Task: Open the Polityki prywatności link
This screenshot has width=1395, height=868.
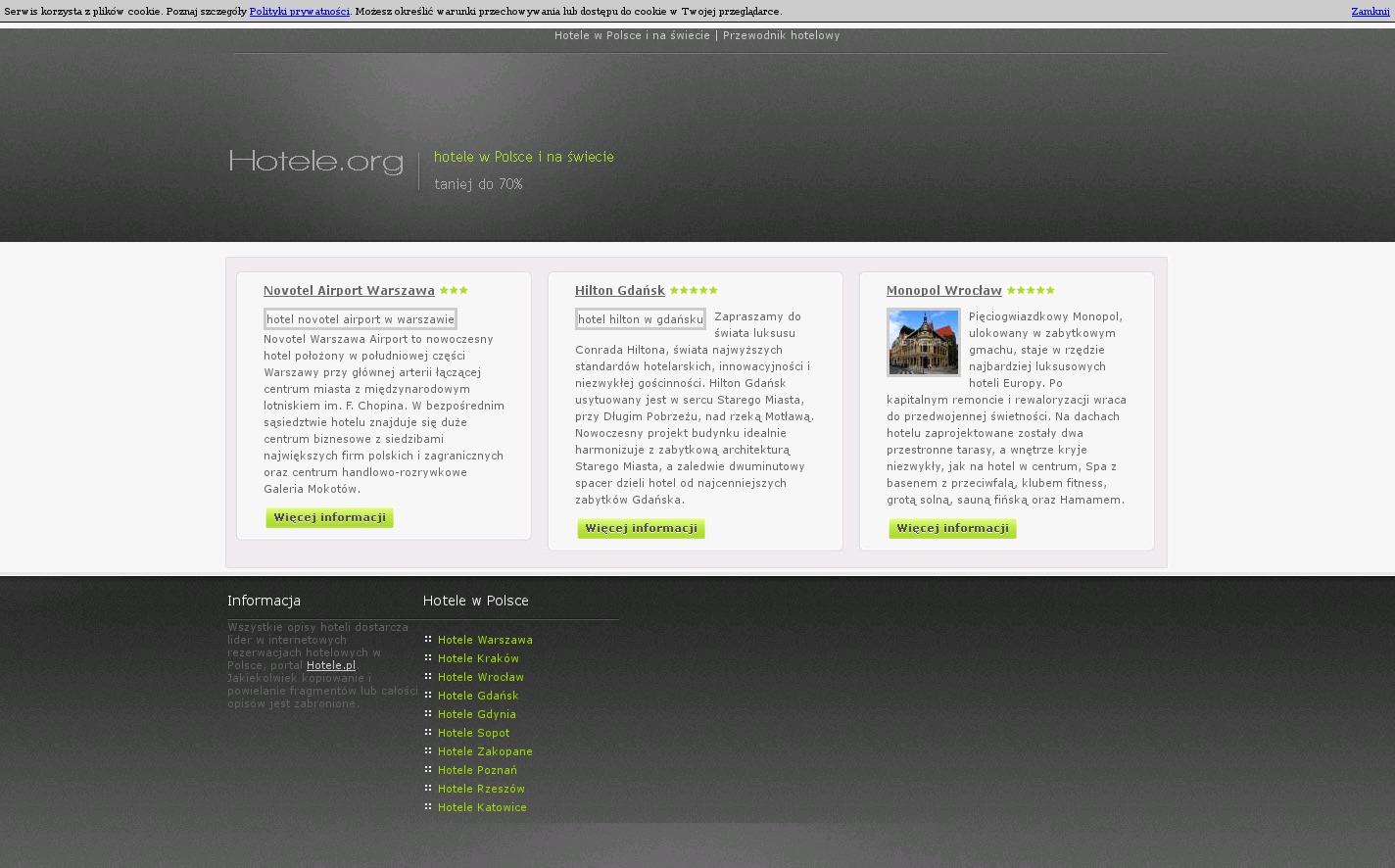Action: [x=299, y=12]
